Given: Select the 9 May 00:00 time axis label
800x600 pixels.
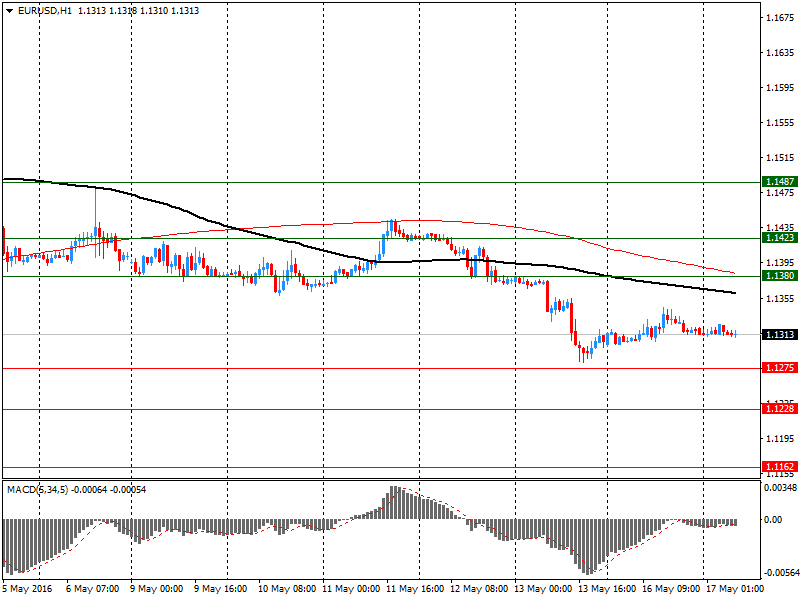Looking at the screenshot, I should (x=157, y=589).
